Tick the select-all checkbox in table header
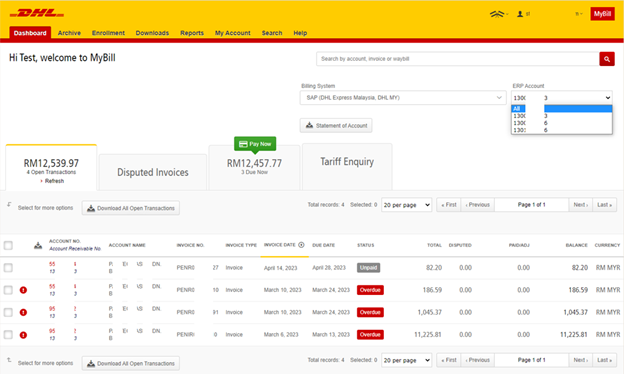Image resolution: width=624 pixels, height=374 pixels. pyautogui.click(x=8, y=245)
